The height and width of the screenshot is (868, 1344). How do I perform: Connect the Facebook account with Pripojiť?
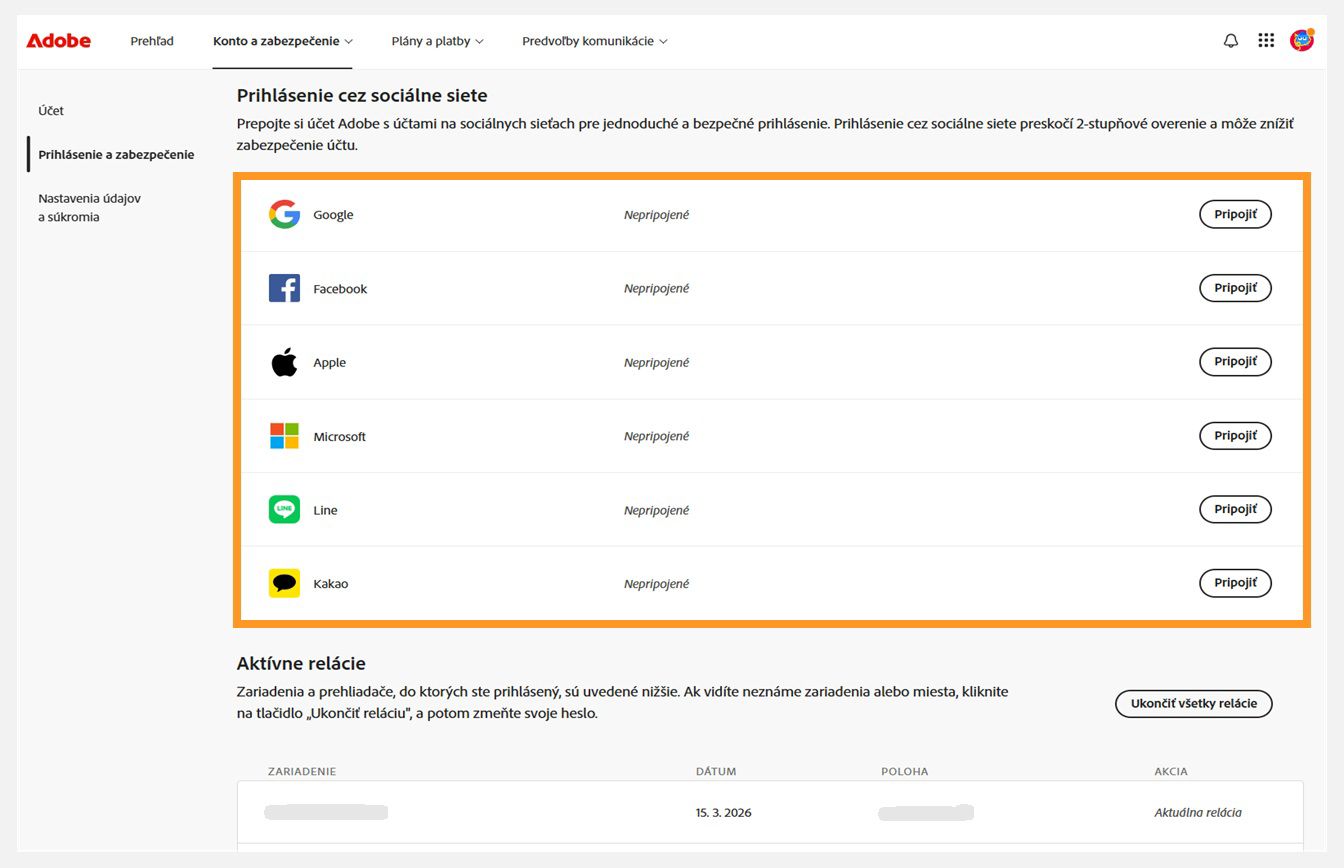click(1235, 288)
